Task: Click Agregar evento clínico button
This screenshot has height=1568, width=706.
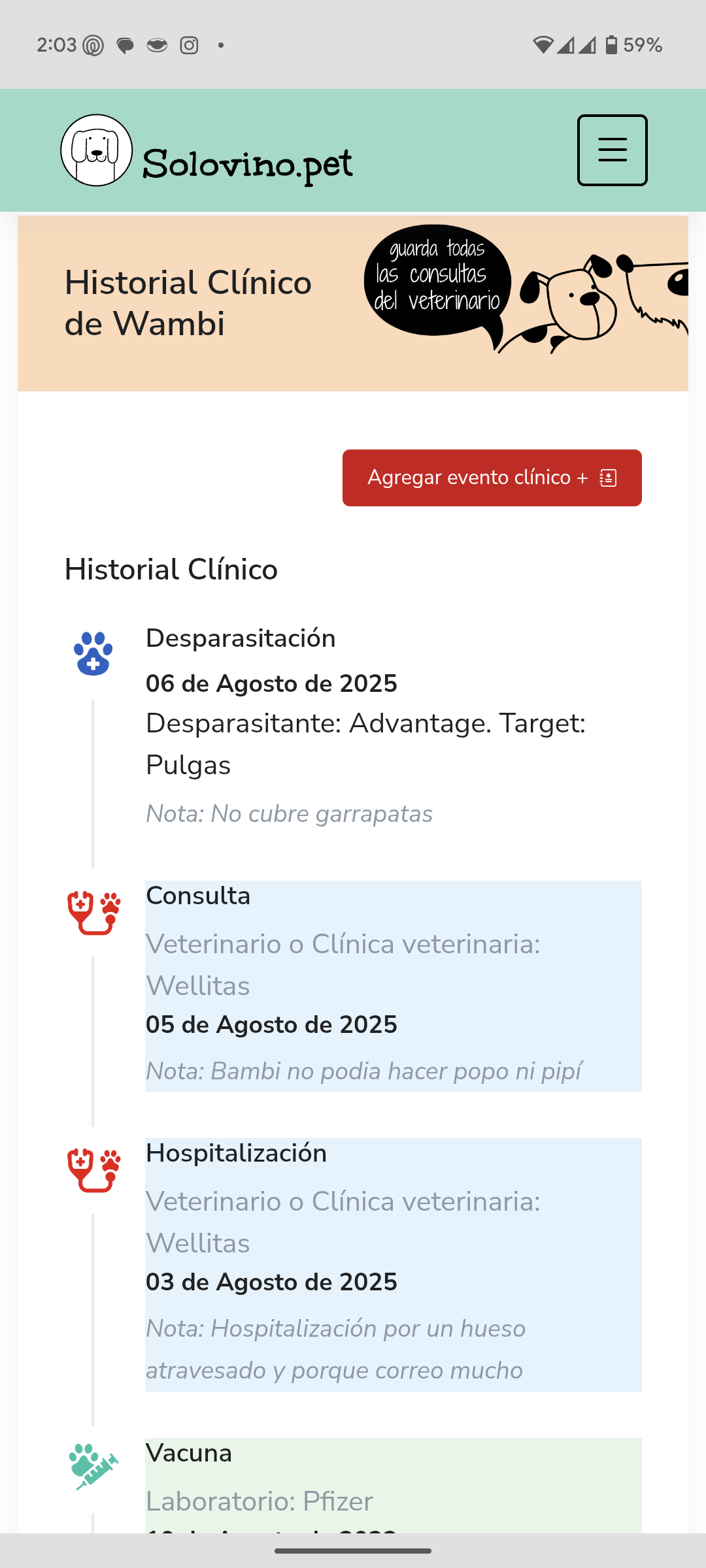Action: [x=492, y=478]
